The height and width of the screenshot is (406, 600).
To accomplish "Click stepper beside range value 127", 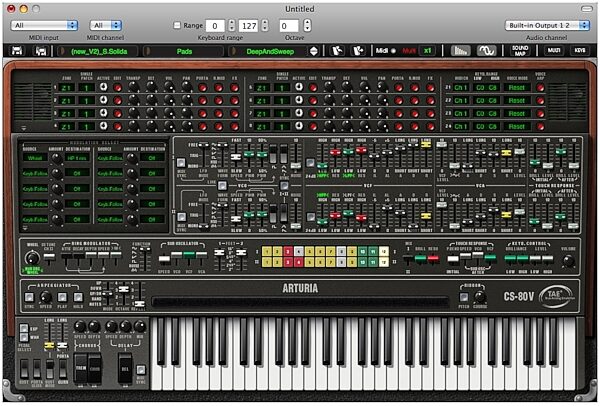I will 265,26.
